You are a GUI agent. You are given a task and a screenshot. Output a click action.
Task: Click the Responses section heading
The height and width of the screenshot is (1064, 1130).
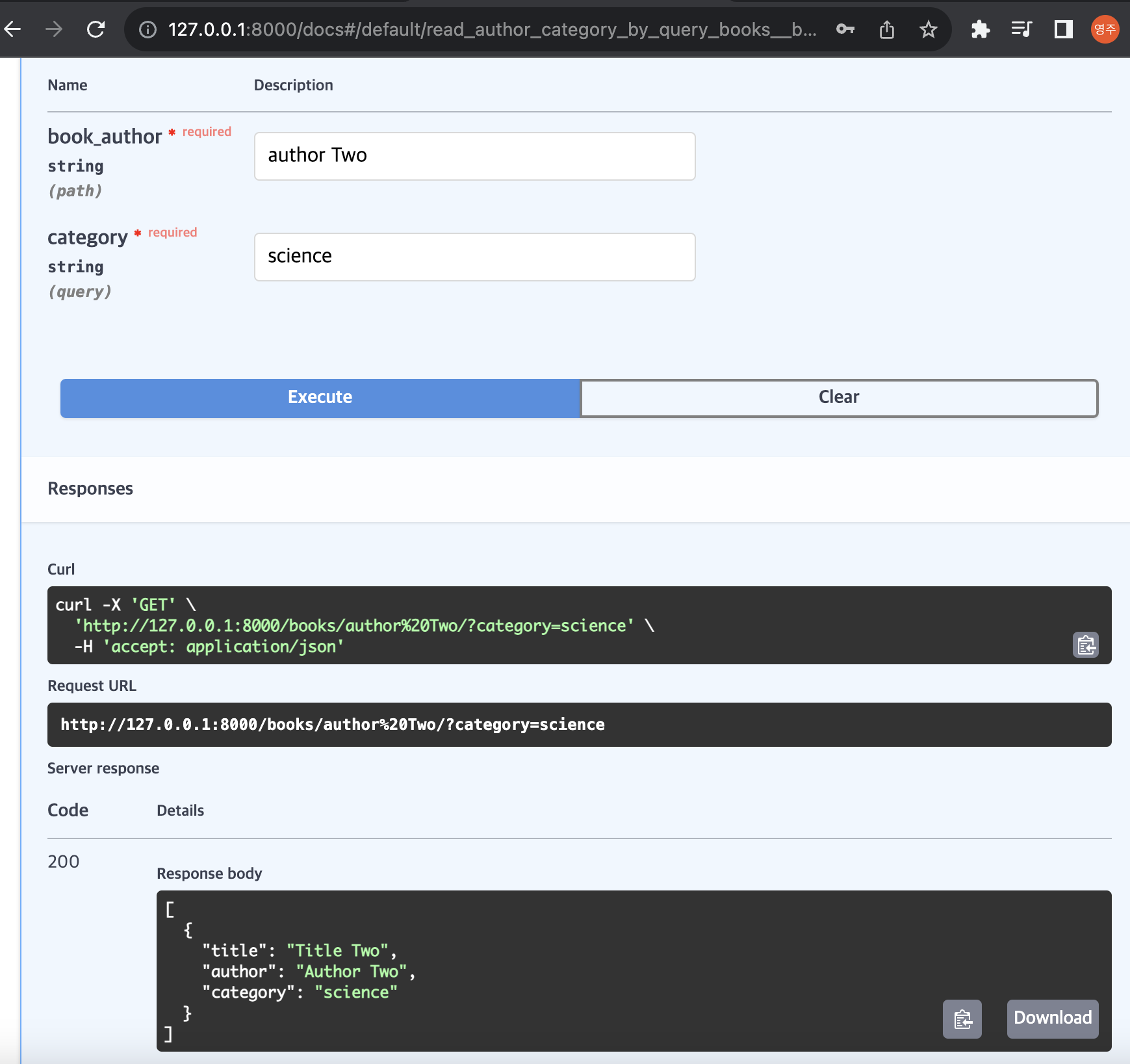(90, 489)
